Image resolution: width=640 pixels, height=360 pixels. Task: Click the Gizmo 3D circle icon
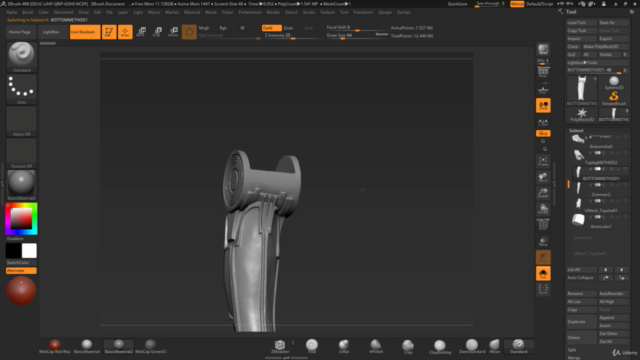189,32
